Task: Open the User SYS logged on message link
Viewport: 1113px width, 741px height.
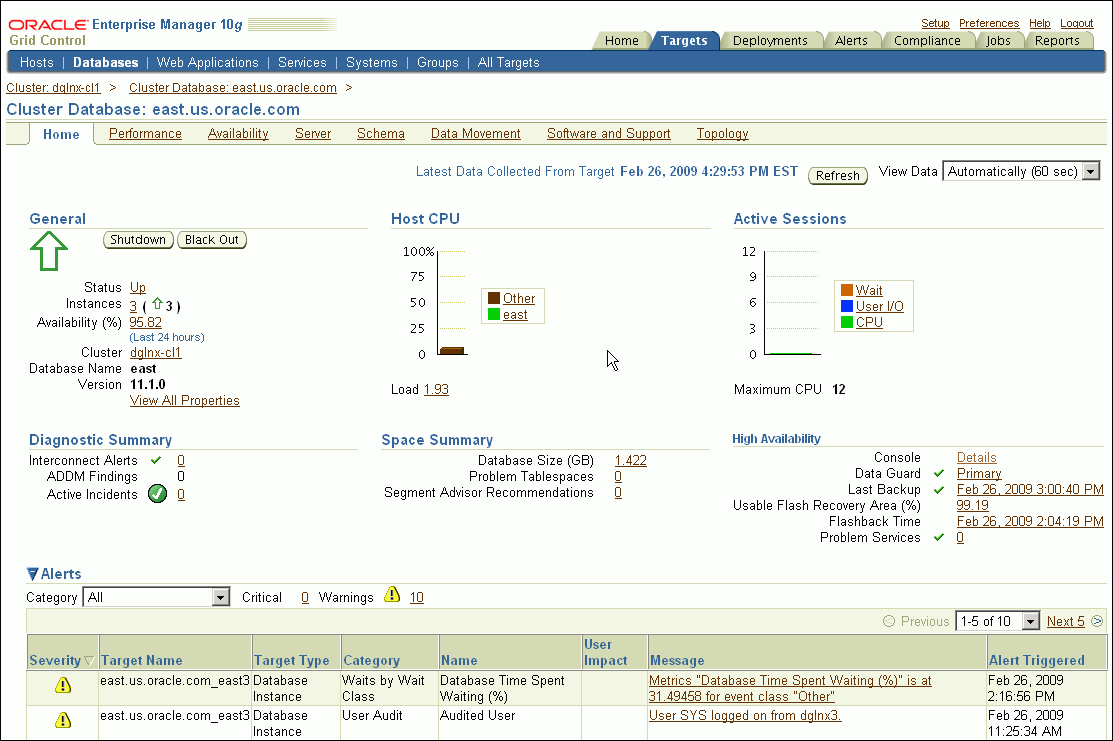Action: coord(745,715)
